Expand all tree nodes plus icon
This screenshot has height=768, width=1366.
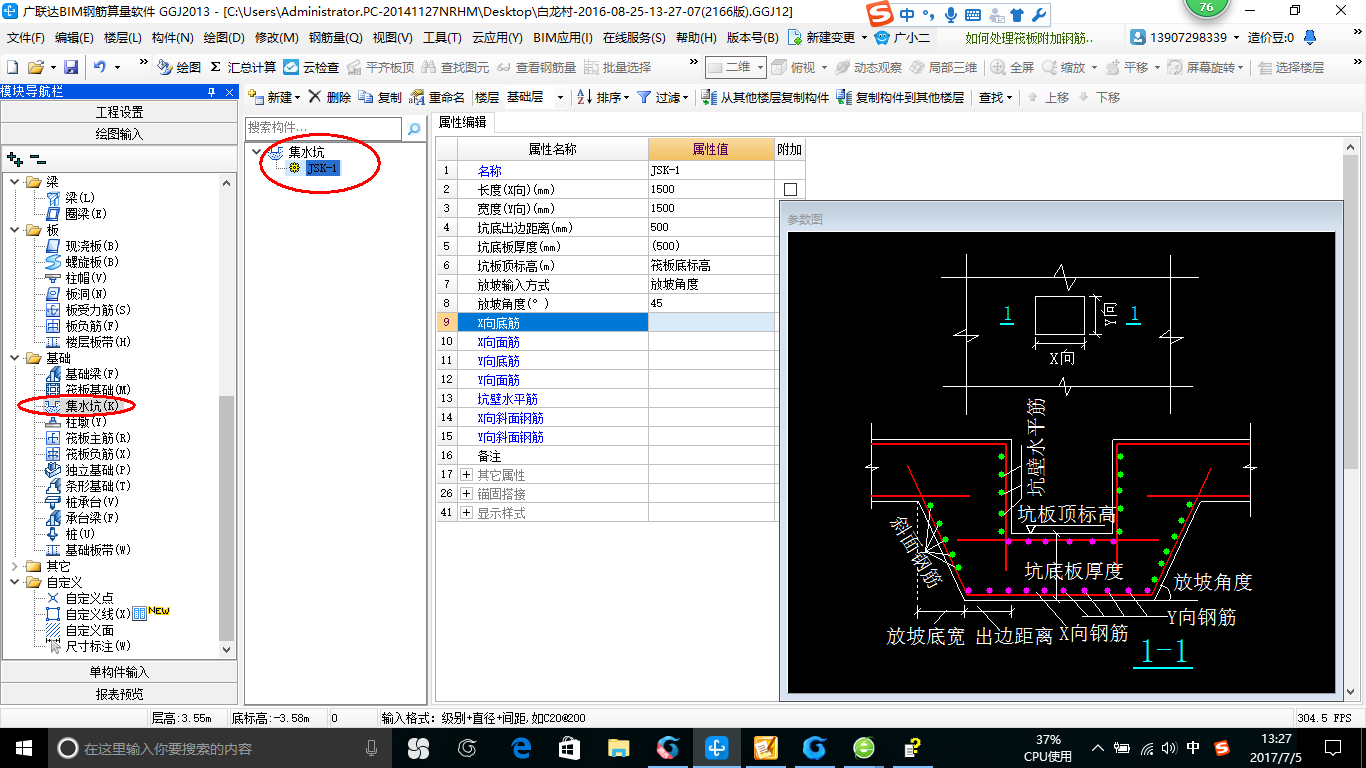[x=14, y=158]
